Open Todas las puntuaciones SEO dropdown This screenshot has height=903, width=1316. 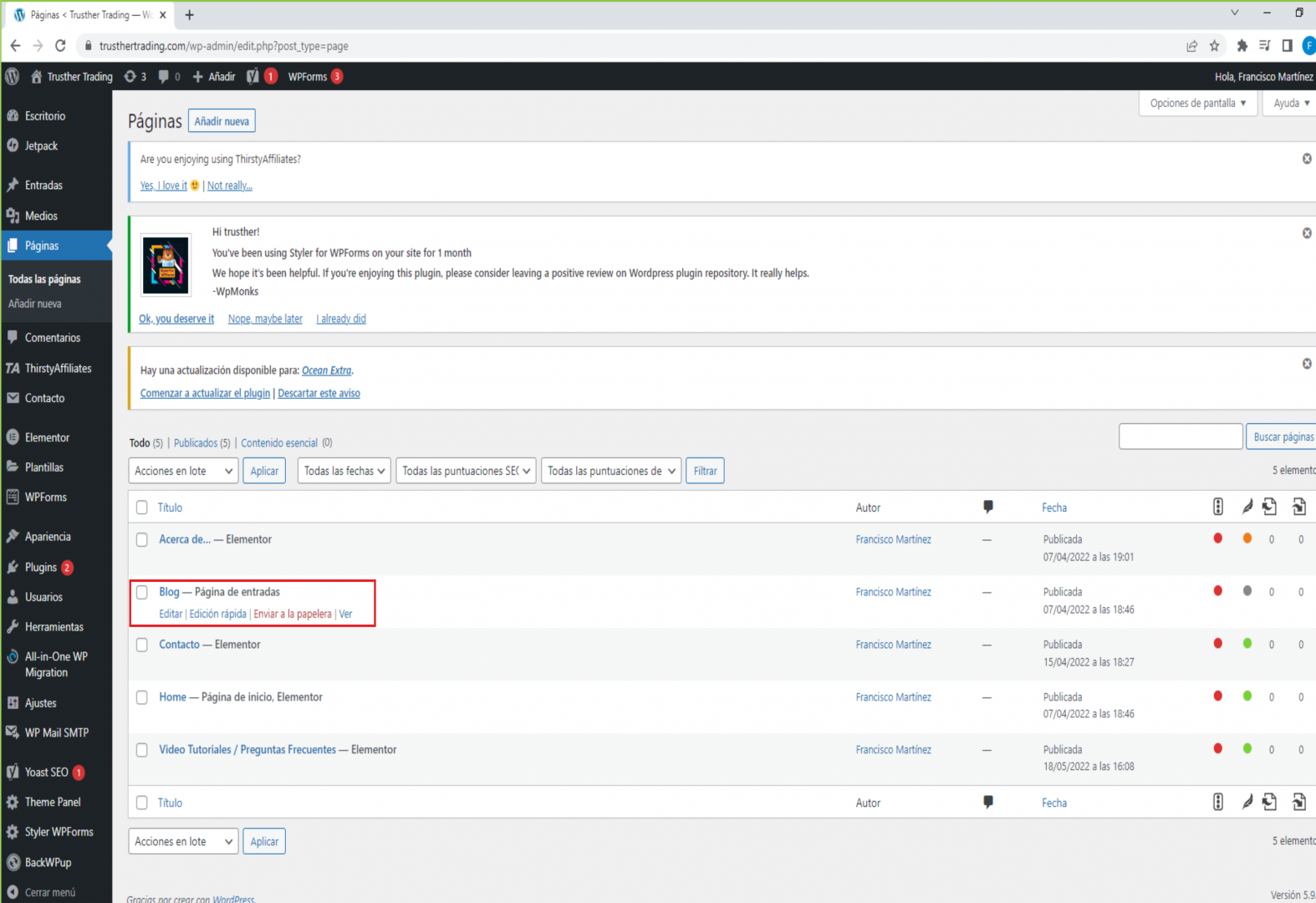tap(466, 471)
